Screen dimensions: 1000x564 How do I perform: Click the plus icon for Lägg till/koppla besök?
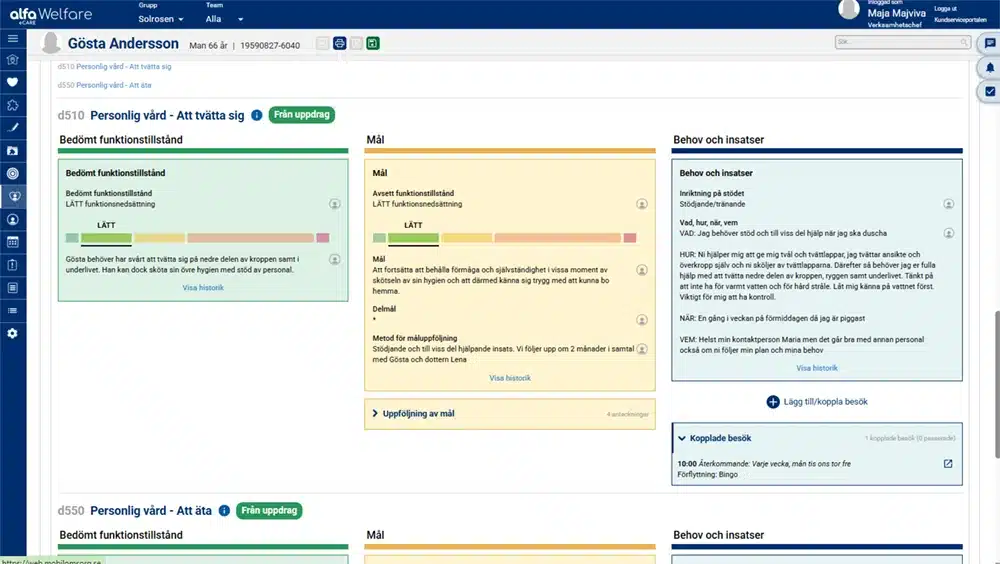pyautogui.click(x=773, y=402)
